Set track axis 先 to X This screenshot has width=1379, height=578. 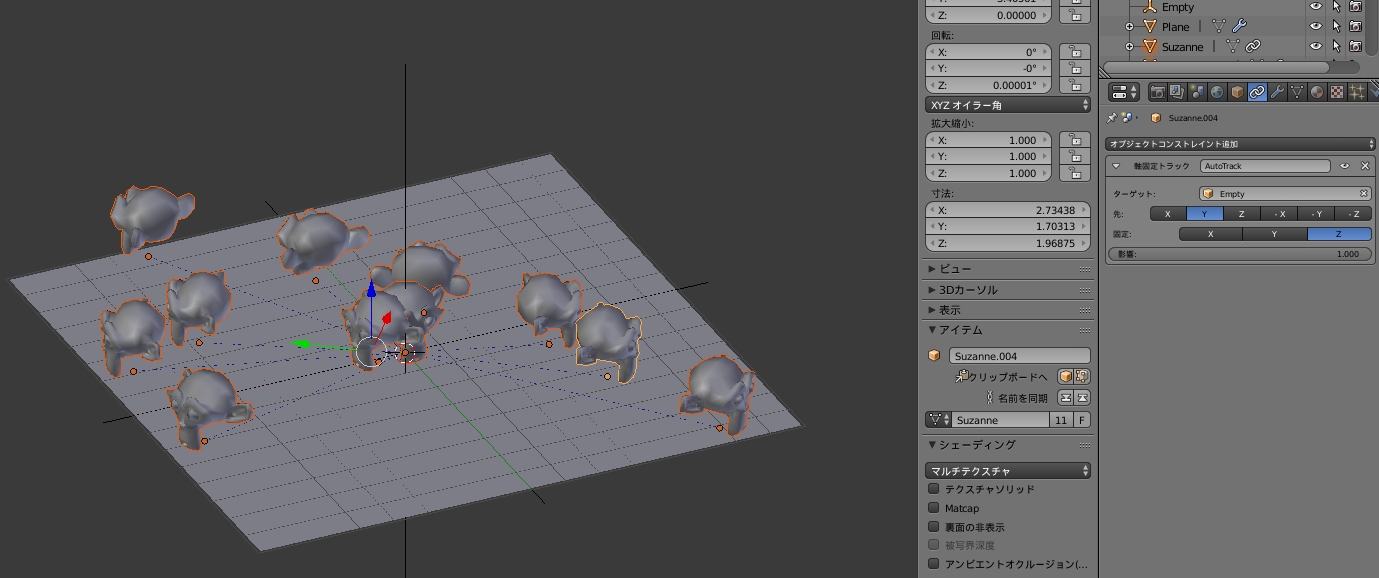[x=1168, y=214]
